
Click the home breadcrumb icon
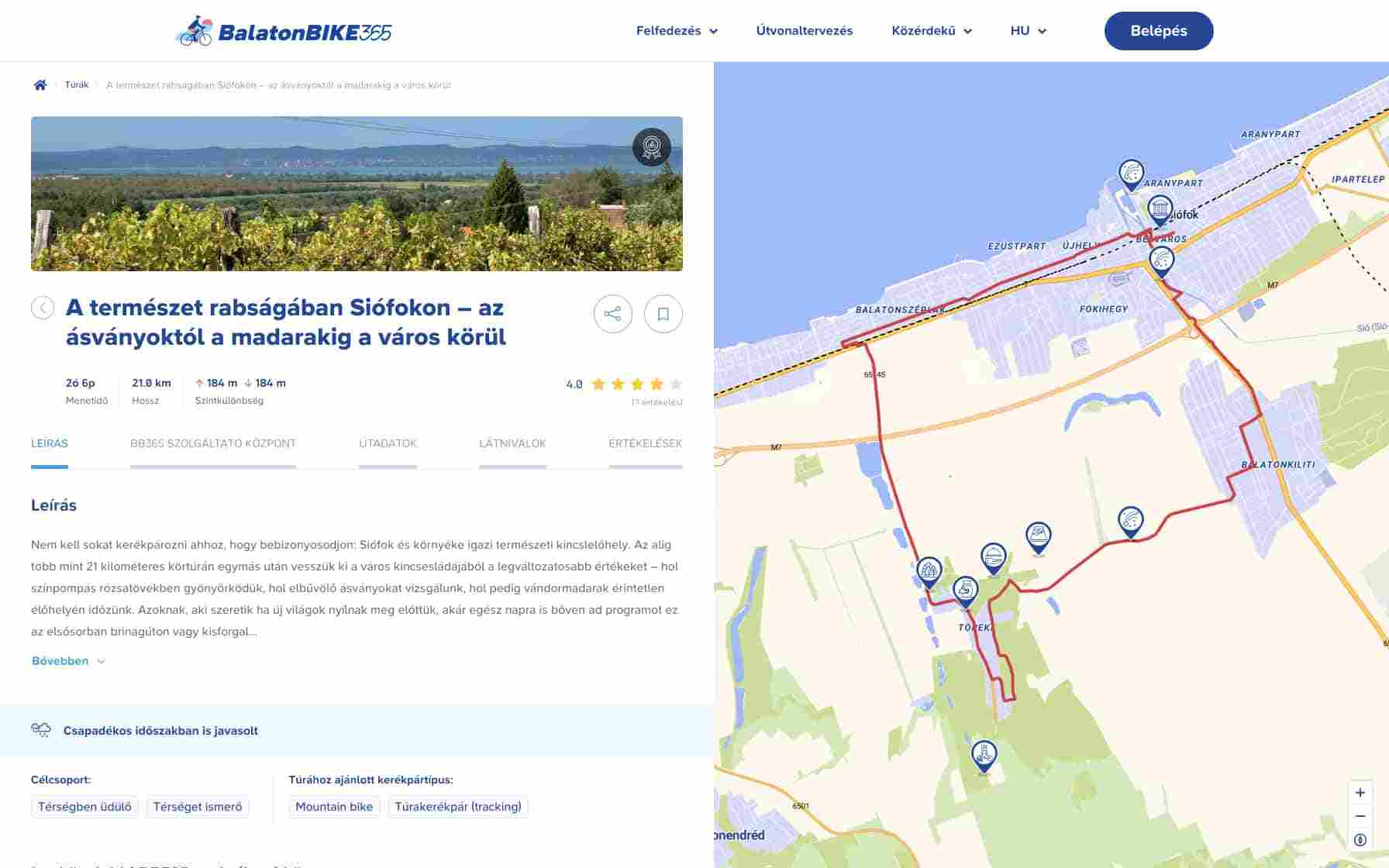click(x=40, y=85)
